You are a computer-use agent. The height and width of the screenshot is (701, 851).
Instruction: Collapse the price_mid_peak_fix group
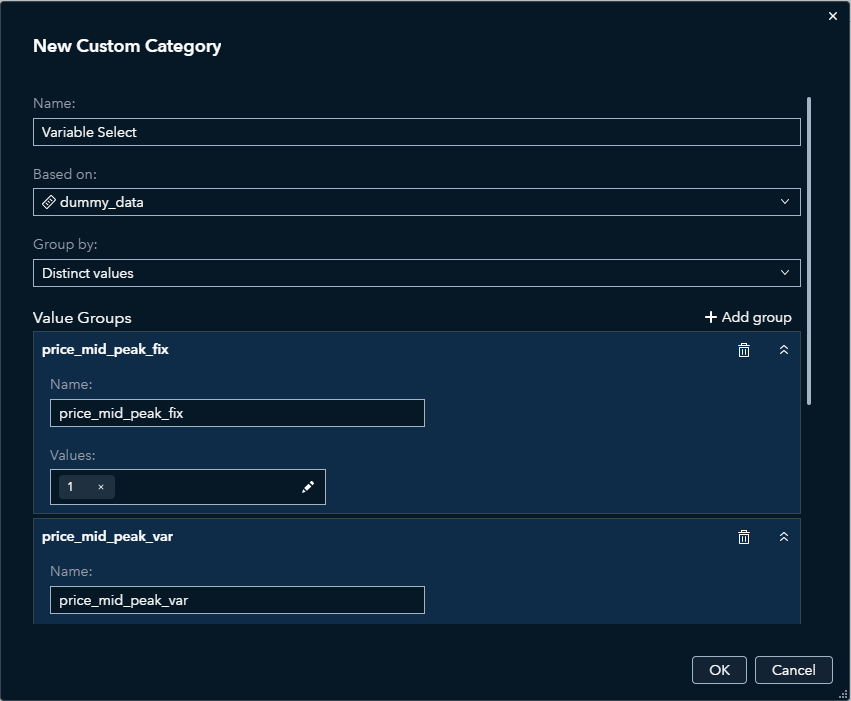click(x=784, y=349)
